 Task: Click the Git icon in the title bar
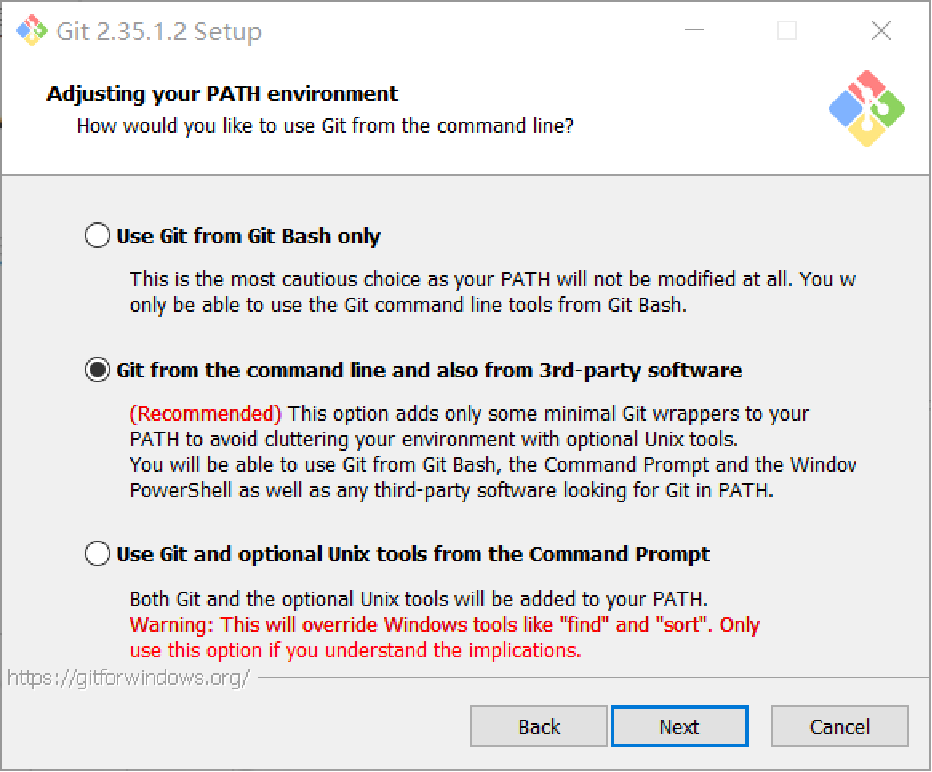point(31,31)
